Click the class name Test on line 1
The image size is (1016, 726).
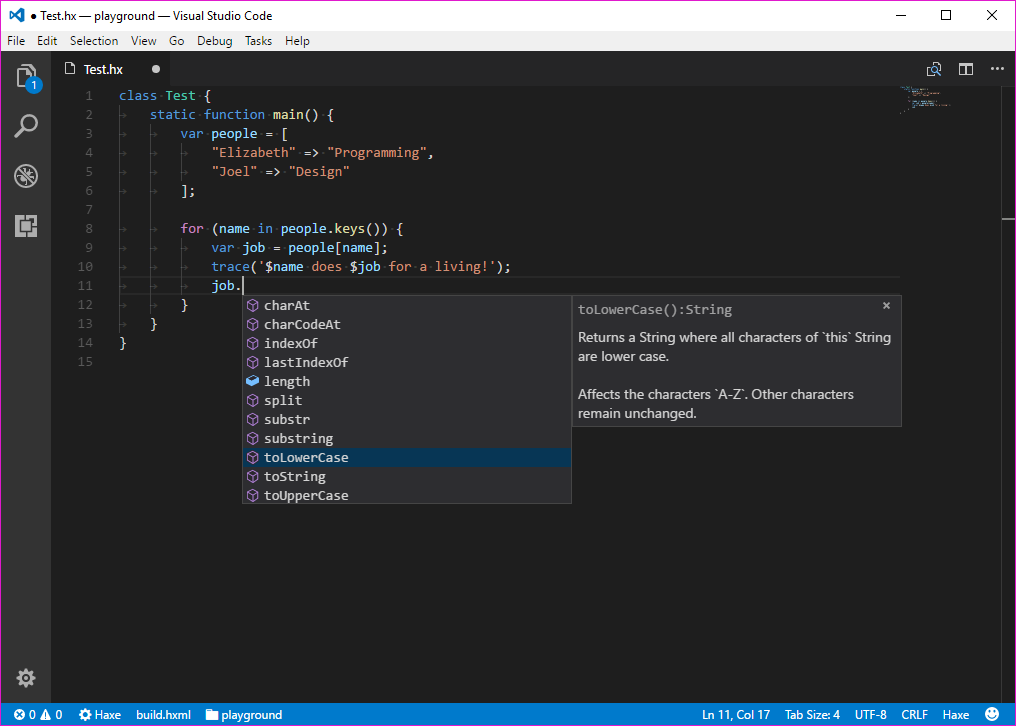180,95
